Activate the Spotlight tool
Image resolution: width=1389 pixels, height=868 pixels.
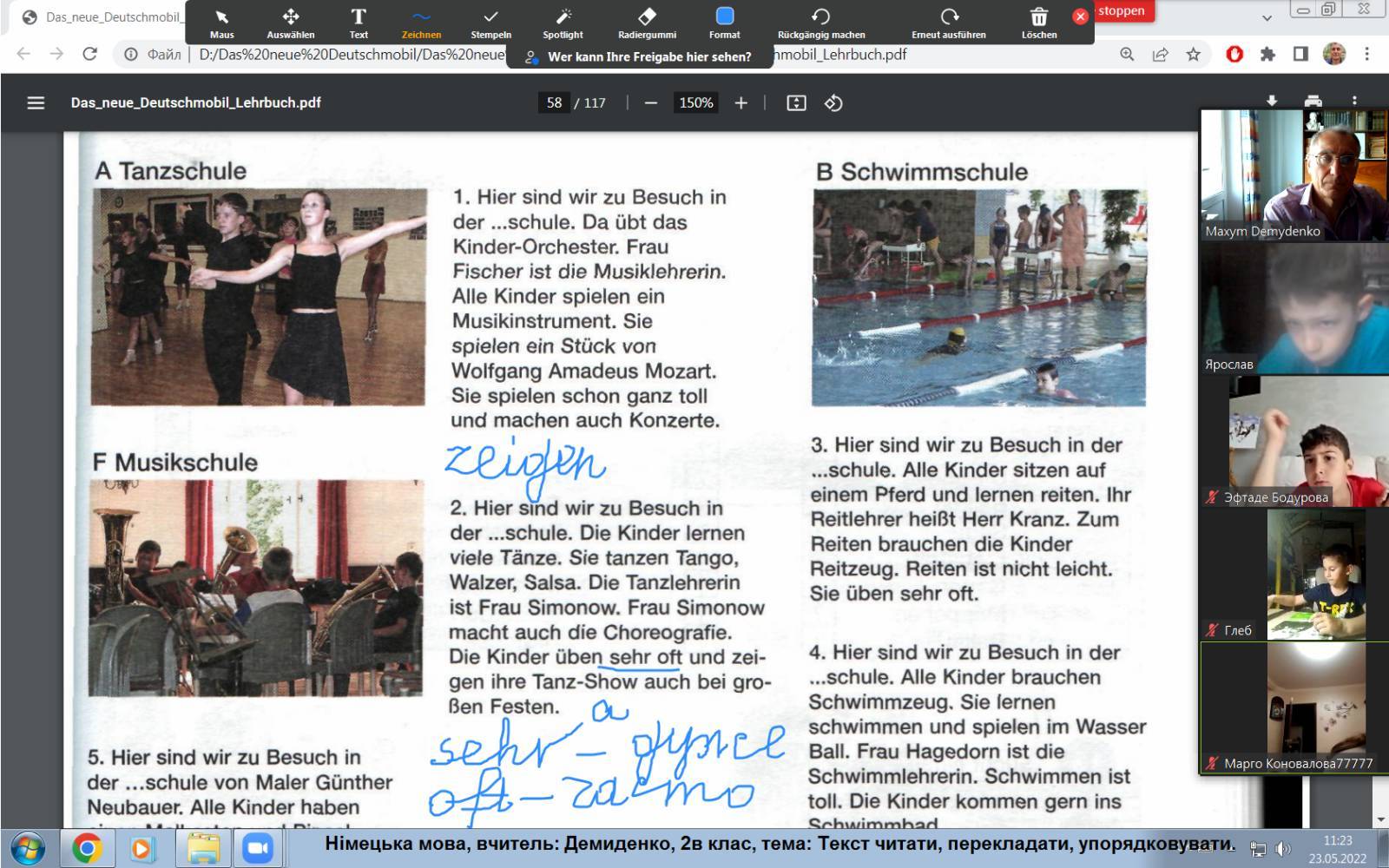coord(563,23)
